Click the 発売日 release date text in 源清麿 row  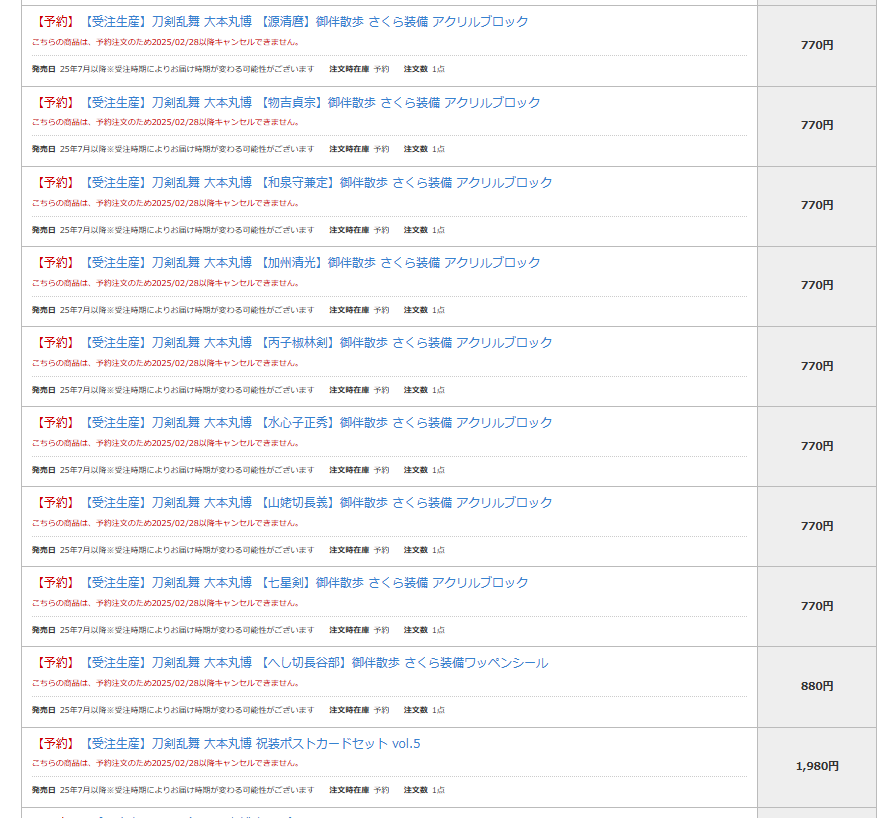tap(173, 69)
